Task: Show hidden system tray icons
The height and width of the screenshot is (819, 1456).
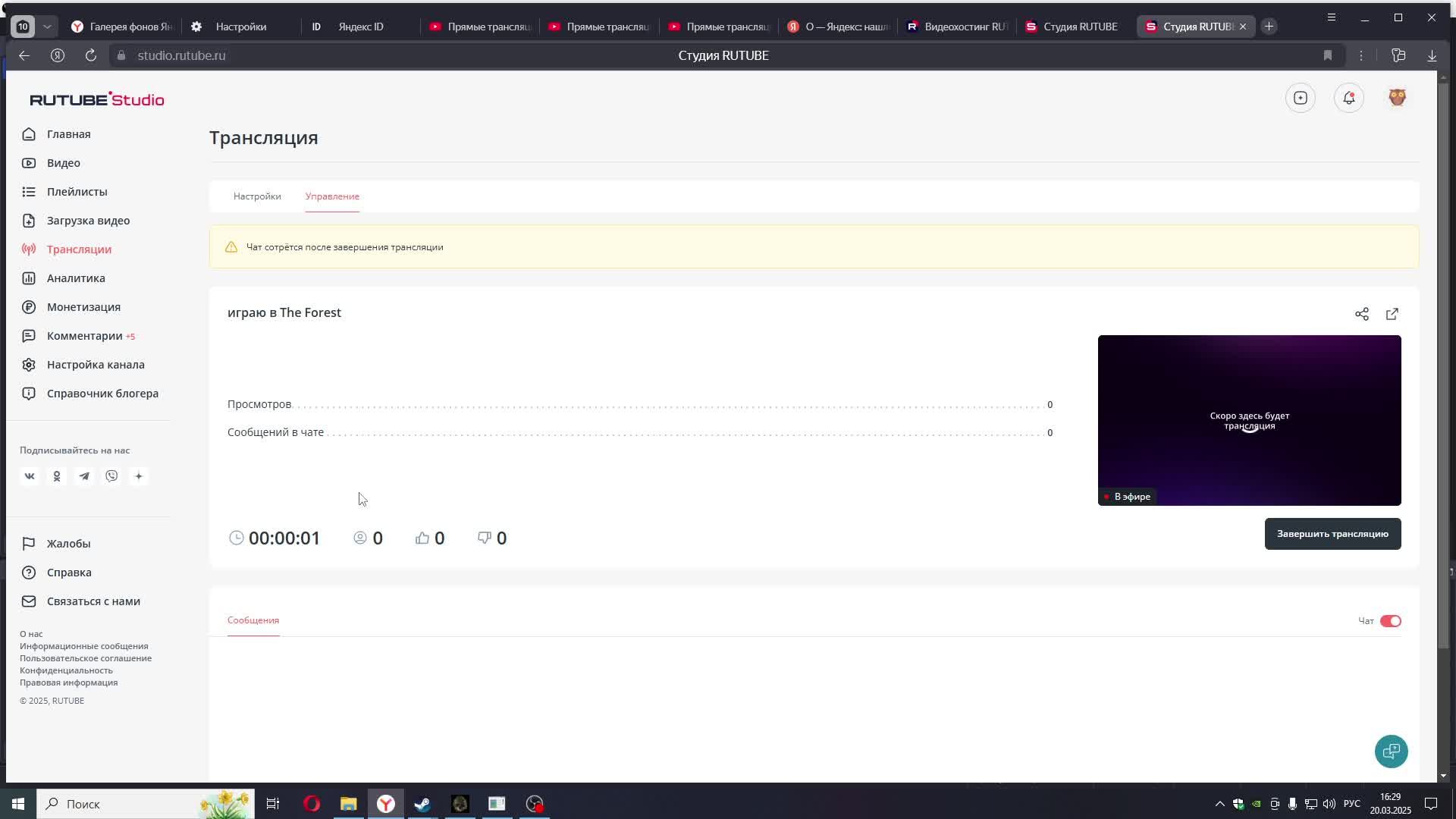Action: point(1219,804)
